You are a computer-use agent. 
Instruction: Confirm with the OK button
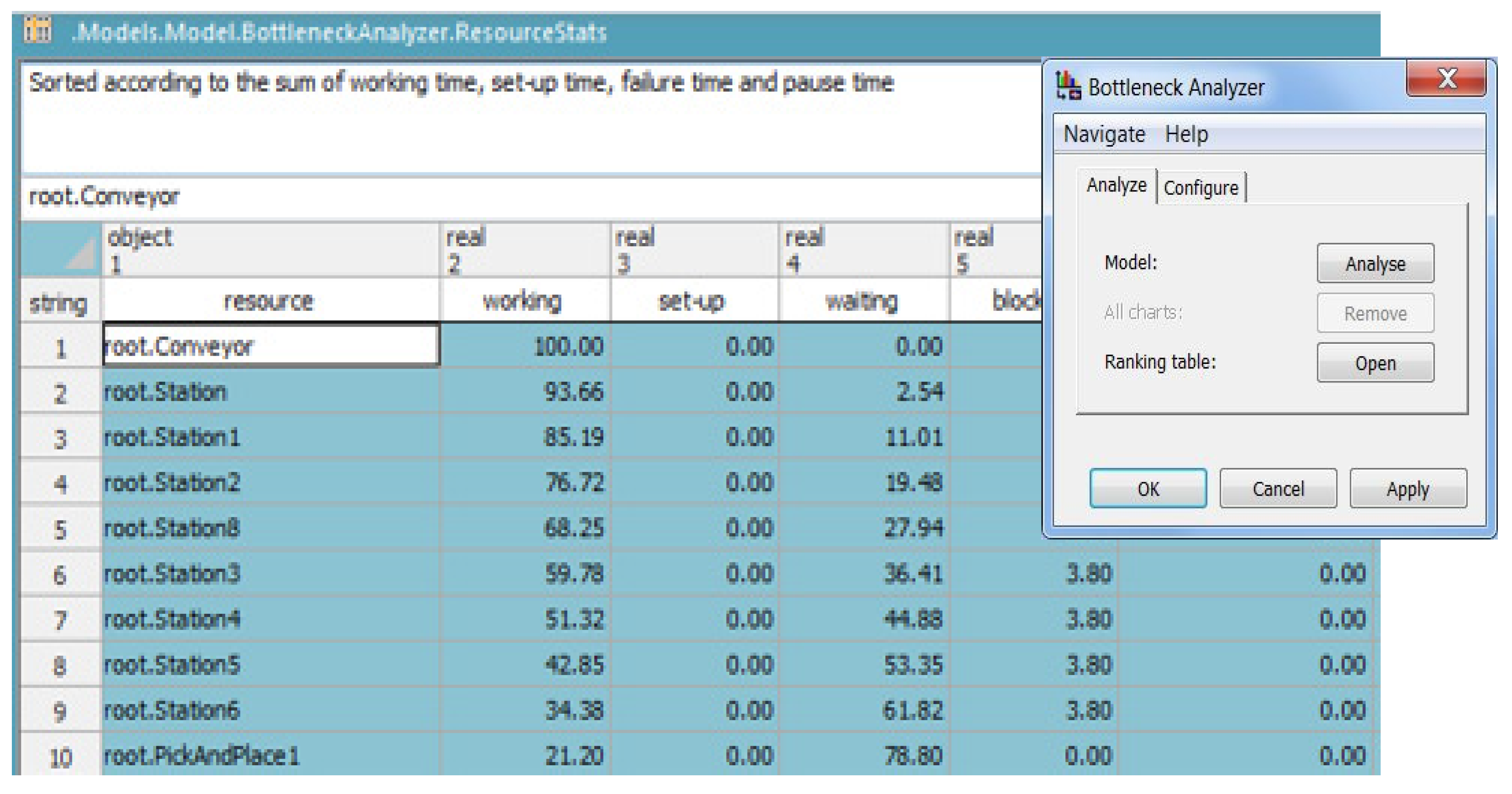pos(1148,488)
